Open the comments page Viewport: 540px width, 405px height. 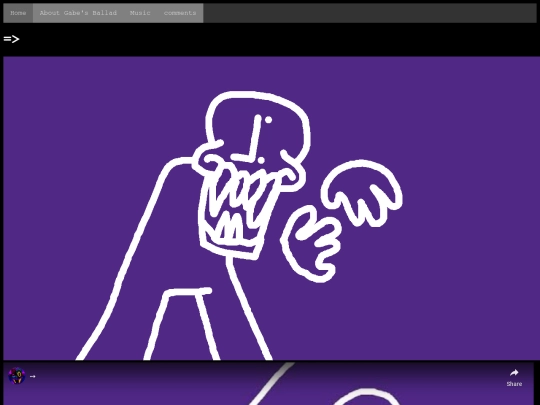tap(180, 13)
